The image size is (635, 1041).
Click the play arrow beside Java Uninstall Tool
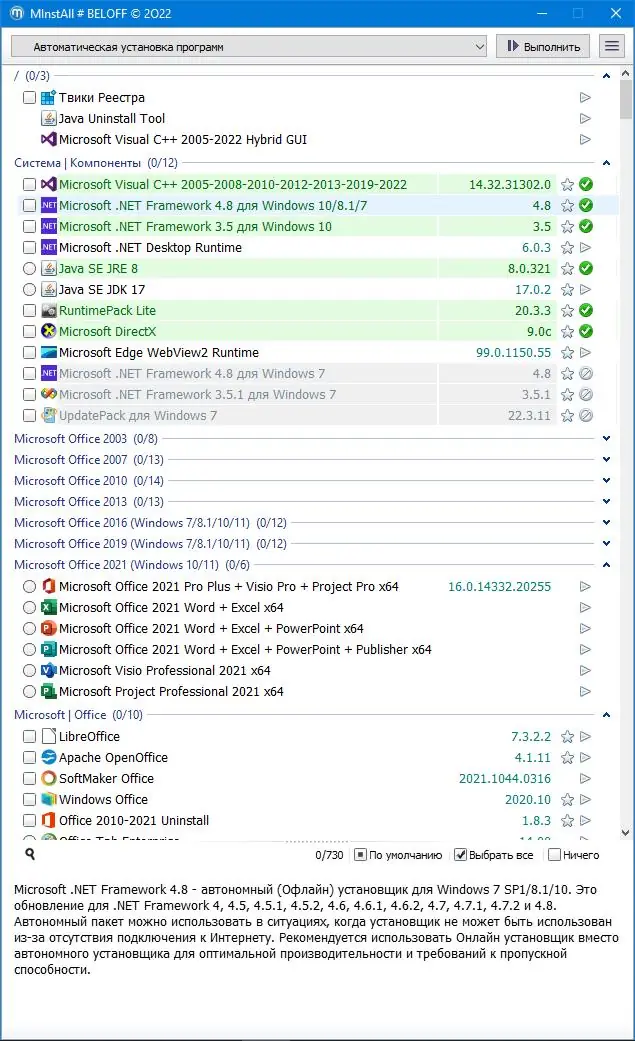click(585, 119)
